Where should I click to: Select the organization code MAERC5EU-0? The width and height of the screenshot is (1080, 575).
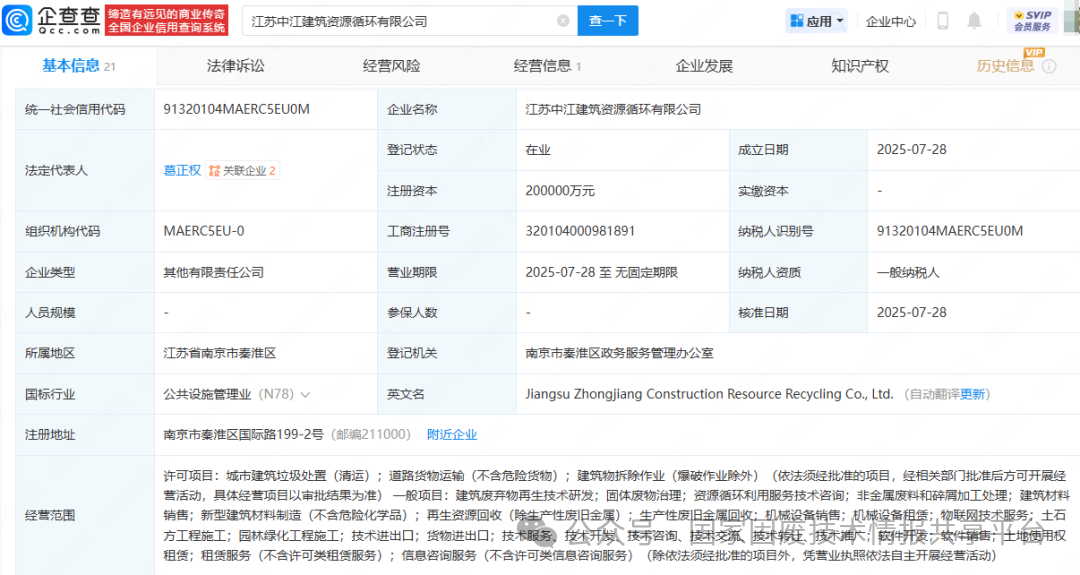pyautogui.click(x=204, y=231)
